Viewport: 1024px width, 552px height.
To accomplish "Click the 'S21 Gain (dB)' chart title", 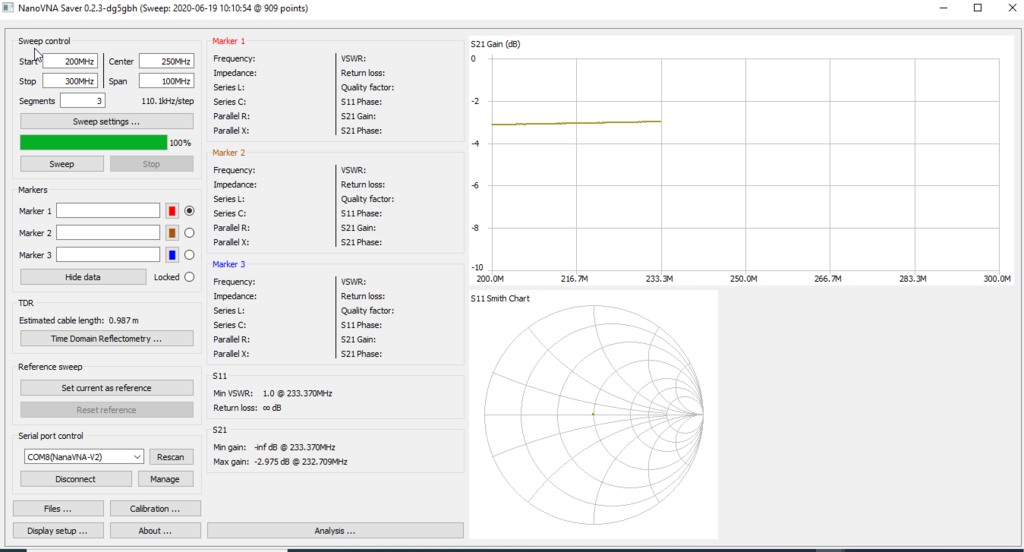I will click(496, 44).
